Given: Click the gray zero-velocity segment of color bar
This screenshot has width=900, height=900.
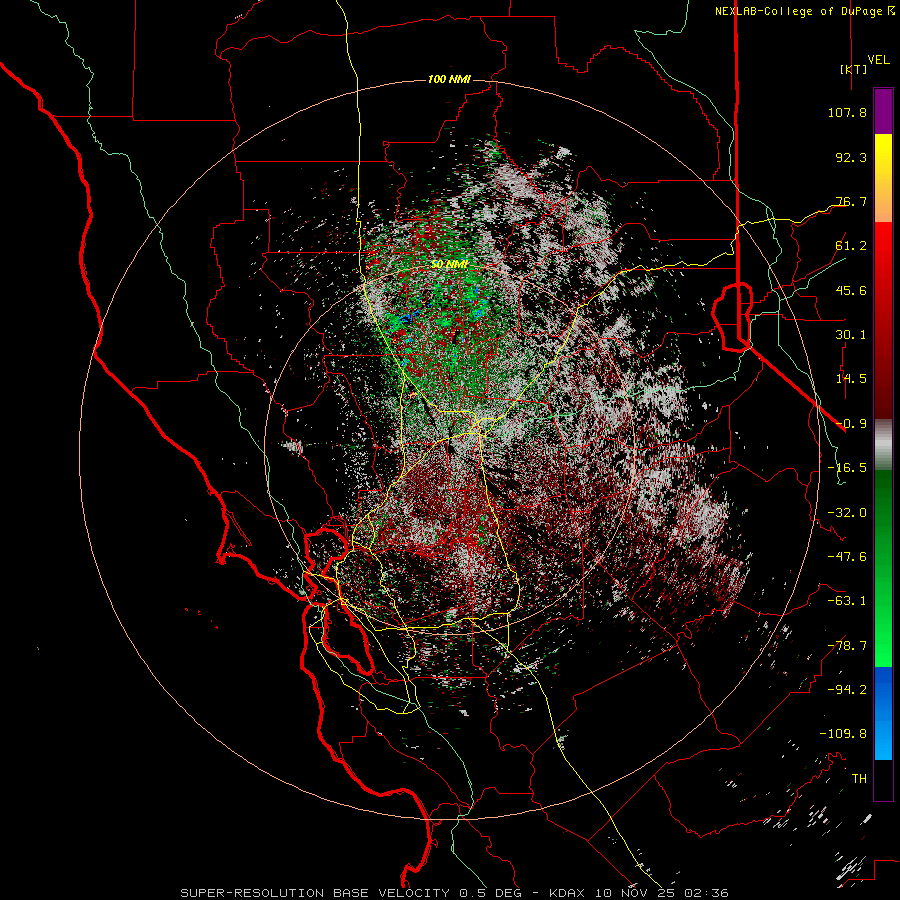Looking at the screenshot, I should pyautogui.click(x=883, y=444).
